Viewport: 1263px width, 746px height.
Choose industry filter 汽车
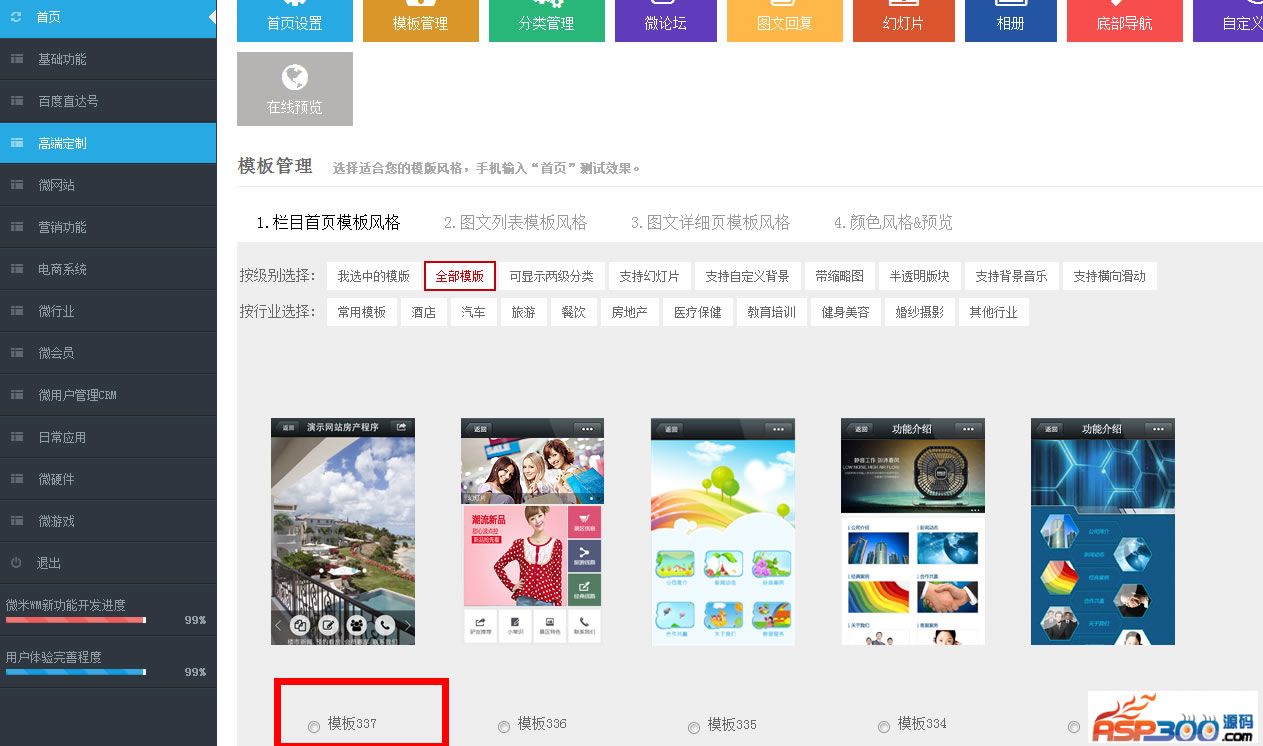(473, 312)
